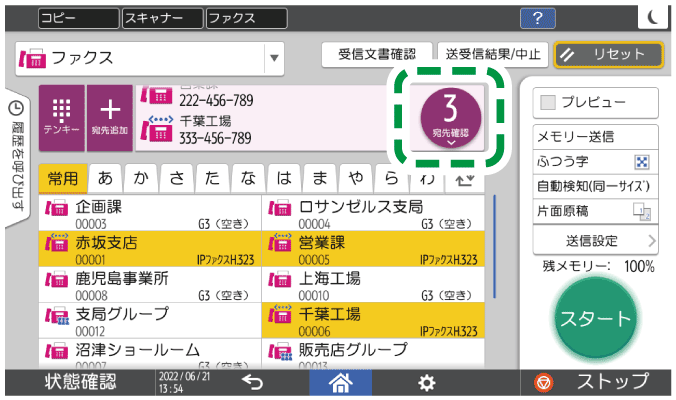
Task: Select 鹿児島事業所 destination
Action: [x=150, y=284]
